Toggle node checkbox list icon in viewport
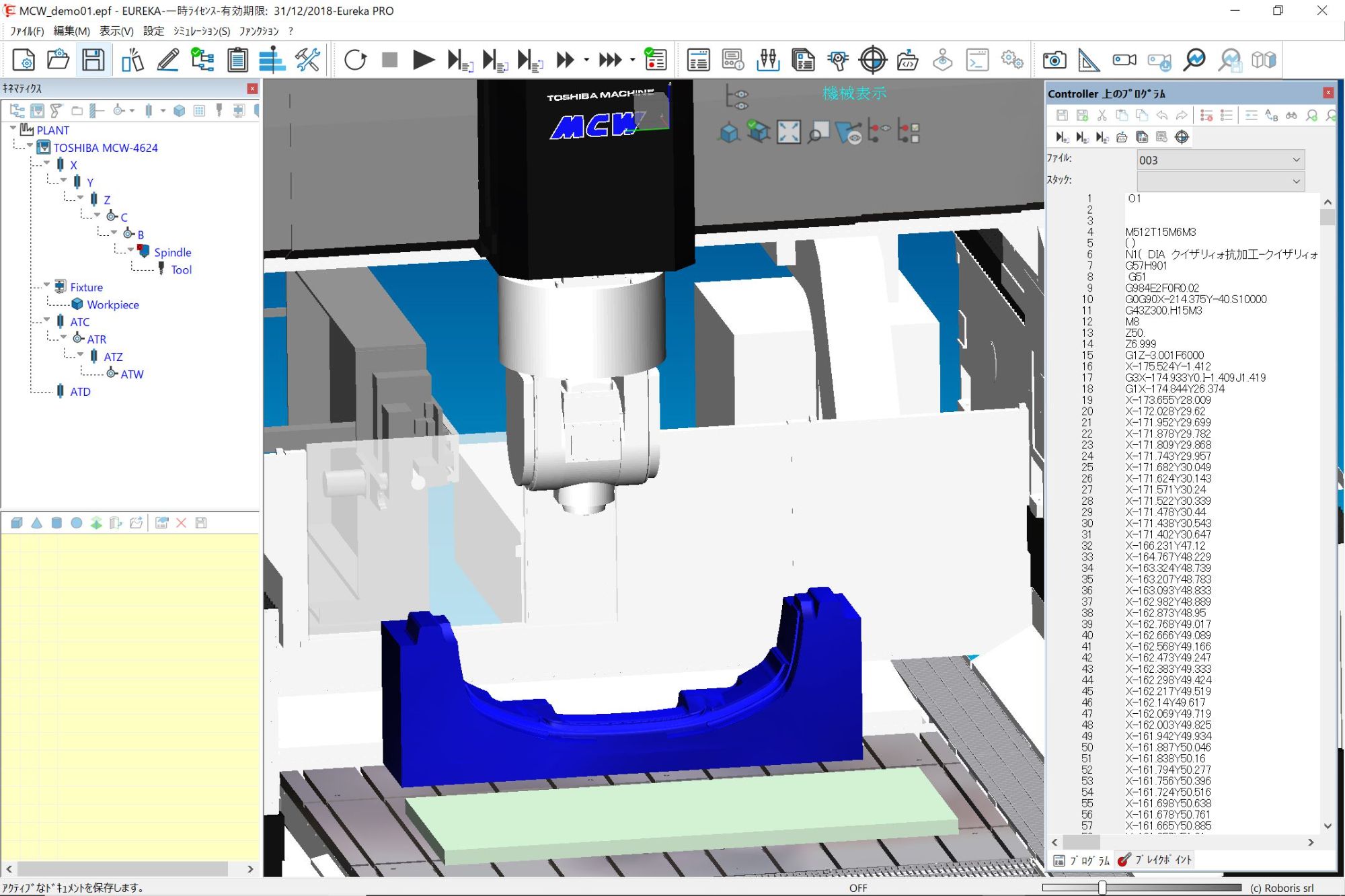 [x=909, y=132]
